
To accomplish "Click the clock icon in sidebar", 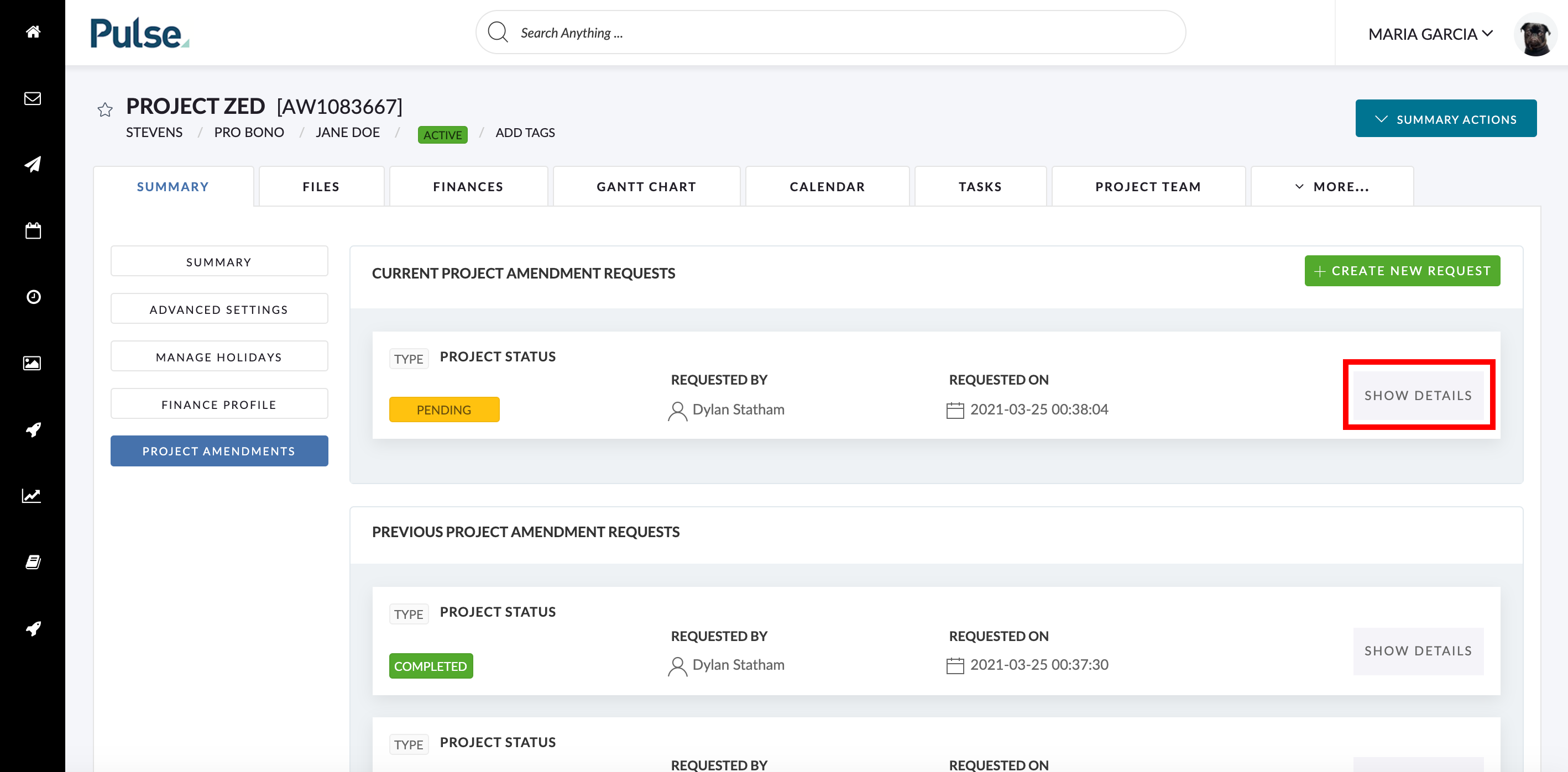I will [33, 297].
